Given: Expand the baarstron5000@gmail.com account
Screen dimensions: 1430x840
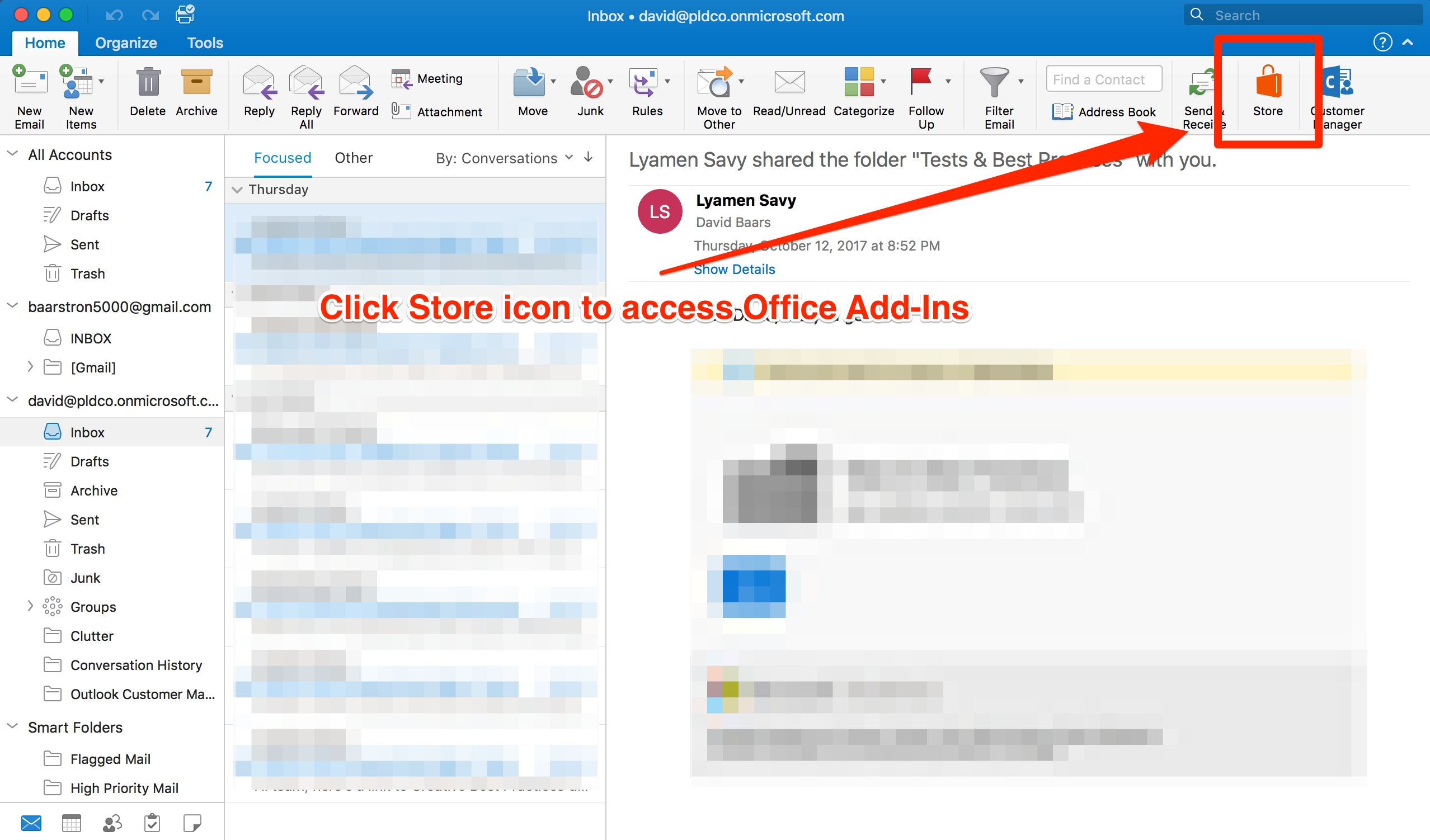Looking at the screenshot, I should pos(14,307).
